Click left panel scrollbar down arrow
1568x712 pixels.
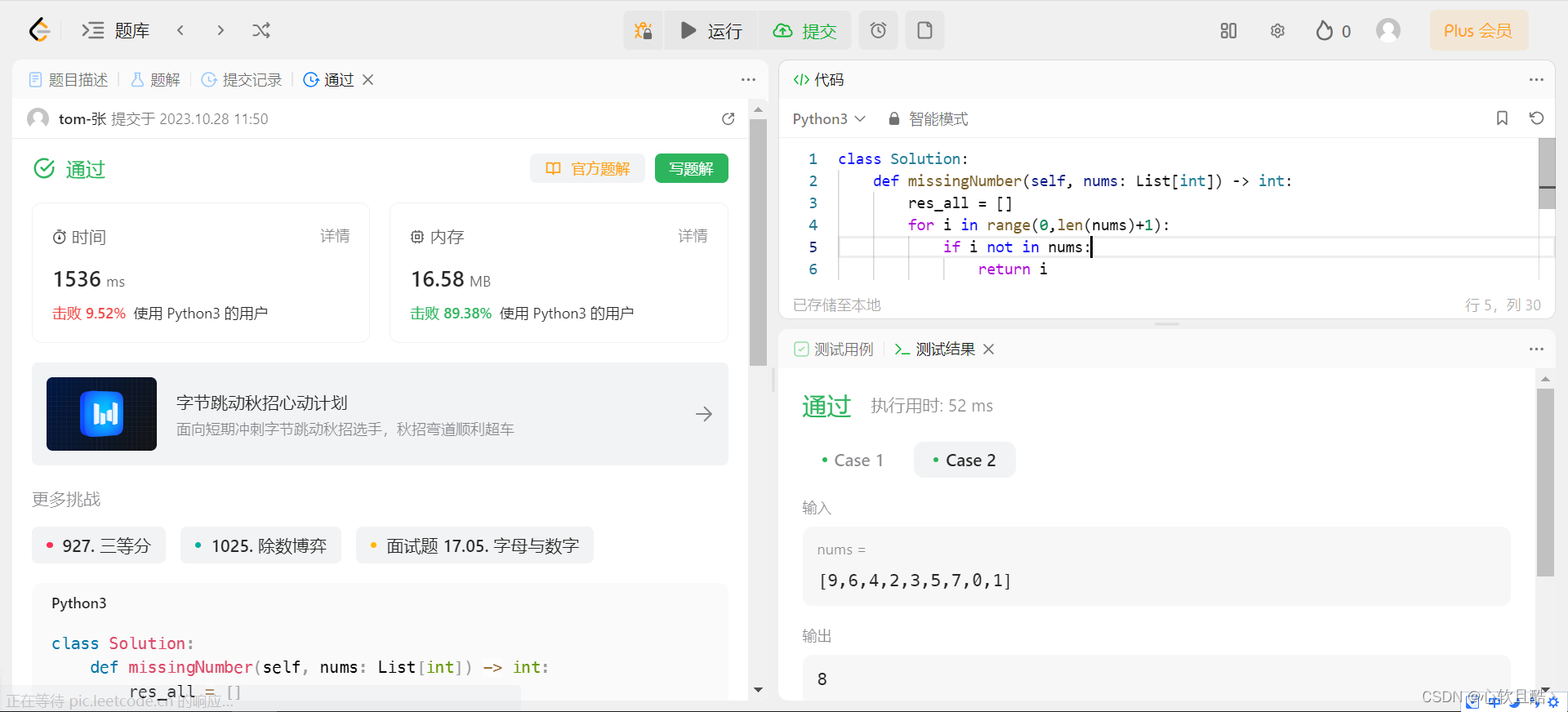(x=758, y=690)
